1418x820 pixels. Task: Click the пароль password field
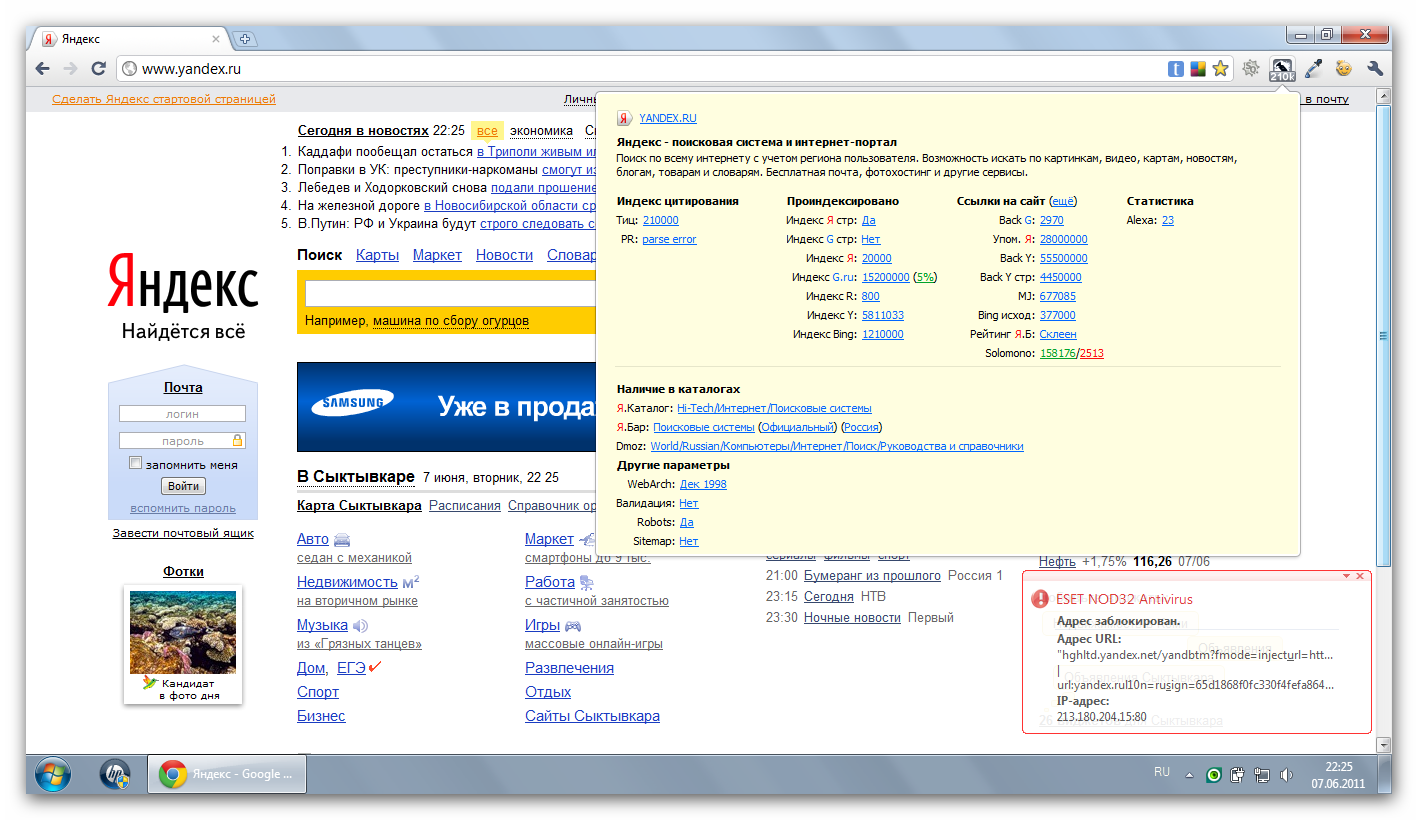[x=182, y=441]
